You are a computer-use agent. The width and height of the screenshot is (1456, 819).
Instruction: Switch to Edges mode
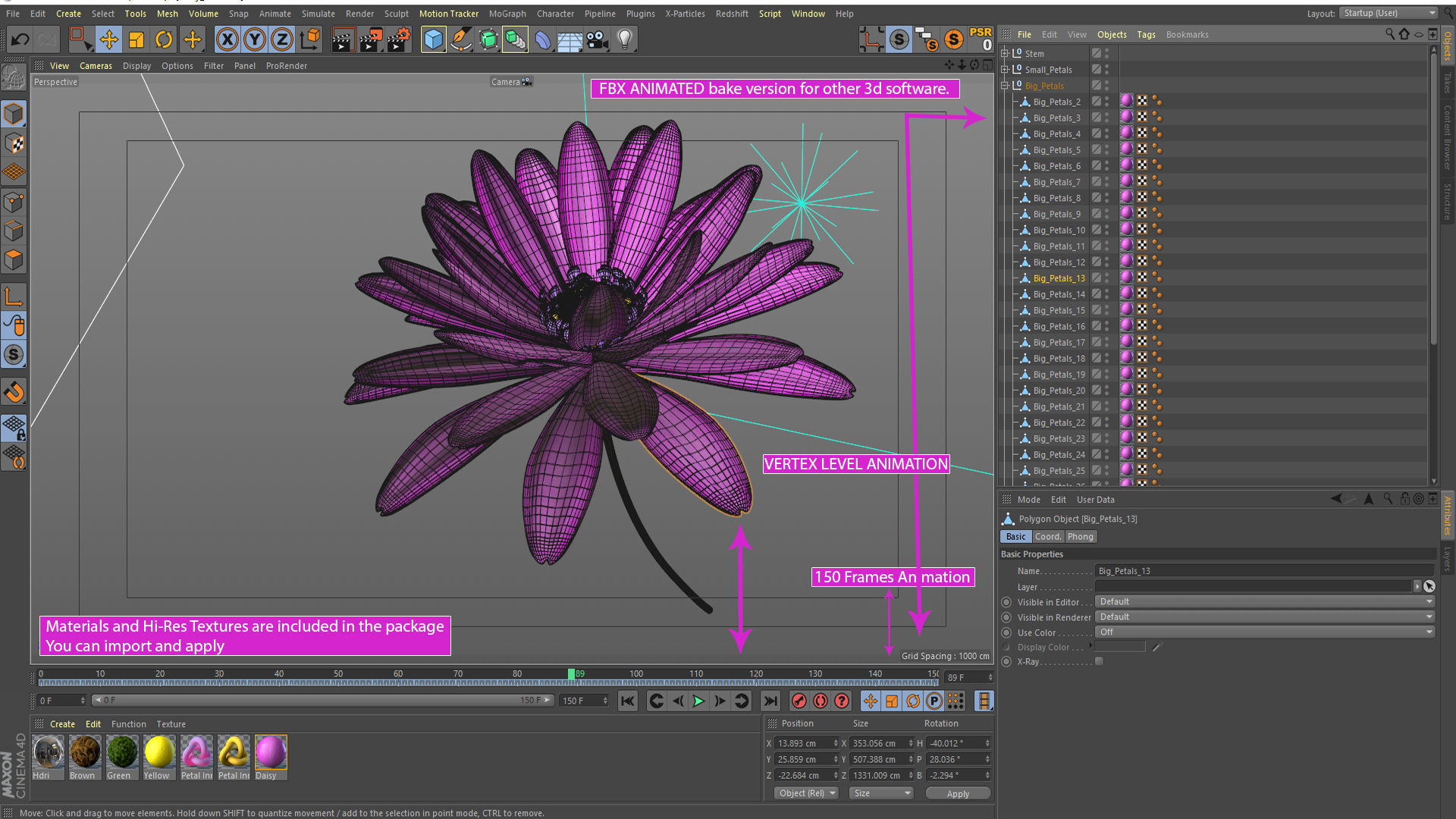coord(14,231)
